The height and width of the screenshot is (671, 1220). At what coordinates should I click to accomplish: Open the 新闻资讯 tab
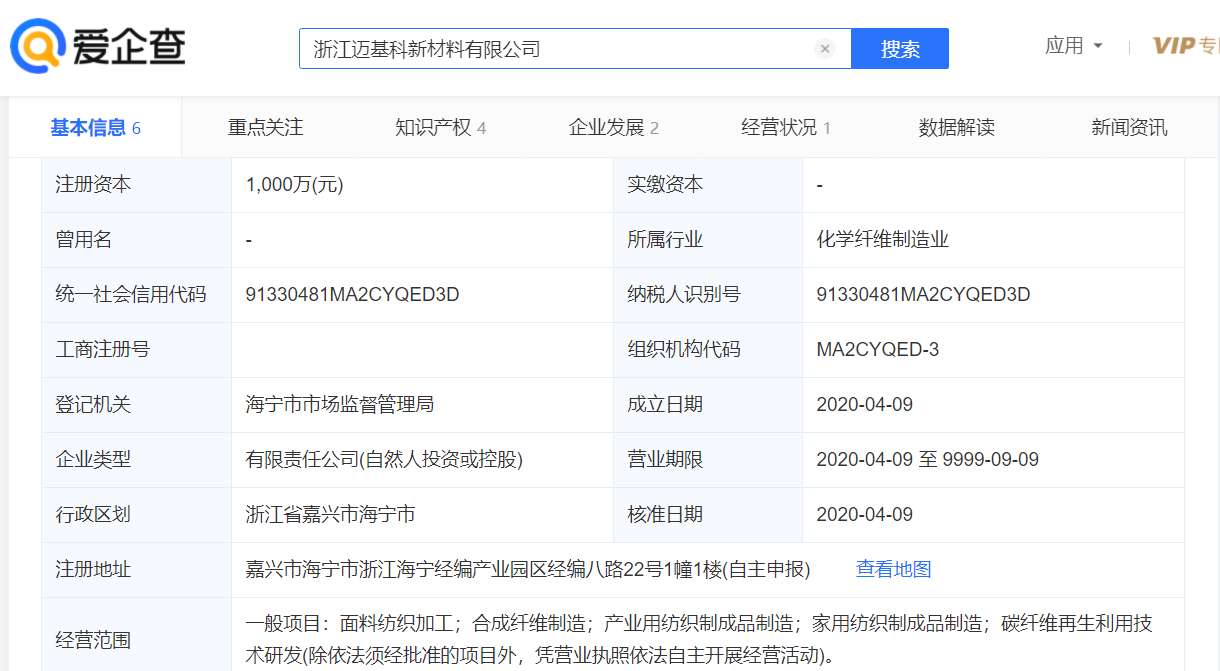1129,128
